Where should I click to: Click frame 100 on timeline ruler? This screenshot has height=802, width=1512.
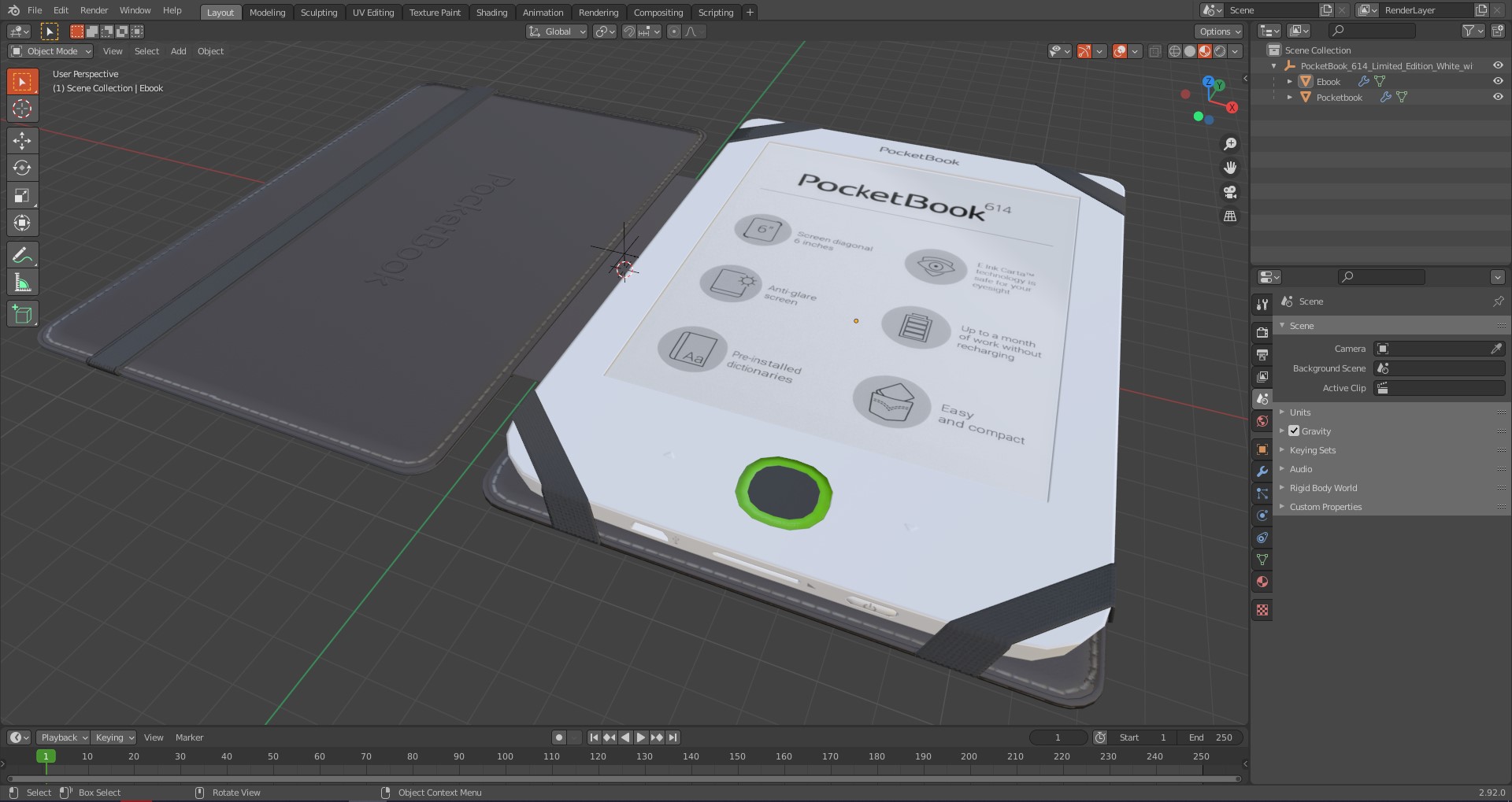pos(505,756)
